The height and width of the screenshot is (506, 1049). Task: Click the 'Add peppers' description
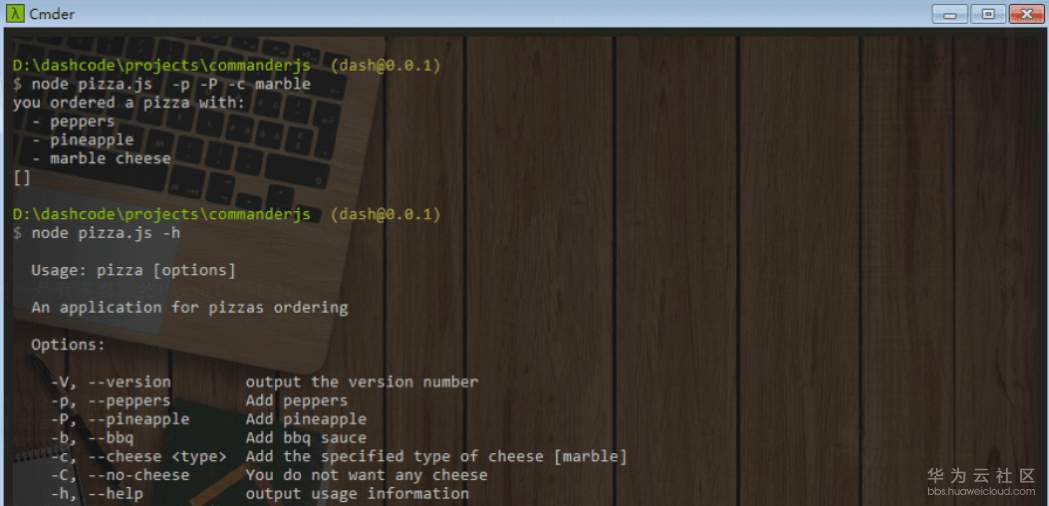(296, 401)
